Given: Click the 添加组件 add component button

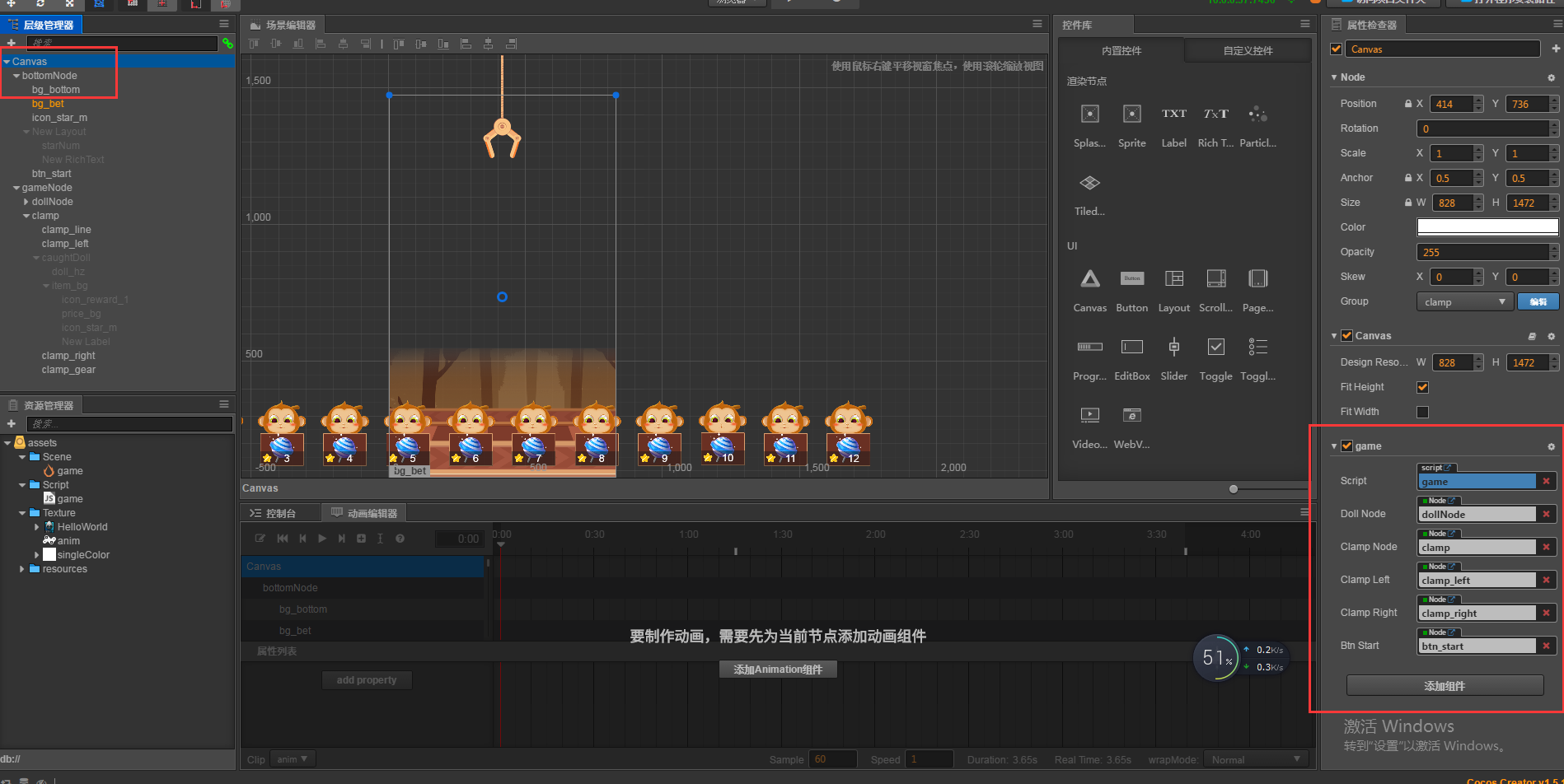Looking at the screenshot, I should click(1445, 685).
